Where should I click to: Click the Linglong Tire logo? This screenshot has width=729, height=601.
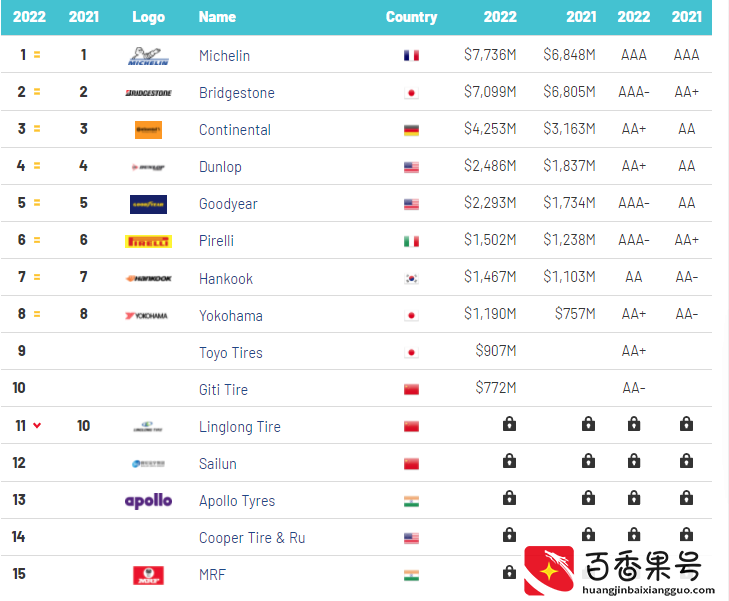click(147, 426)
